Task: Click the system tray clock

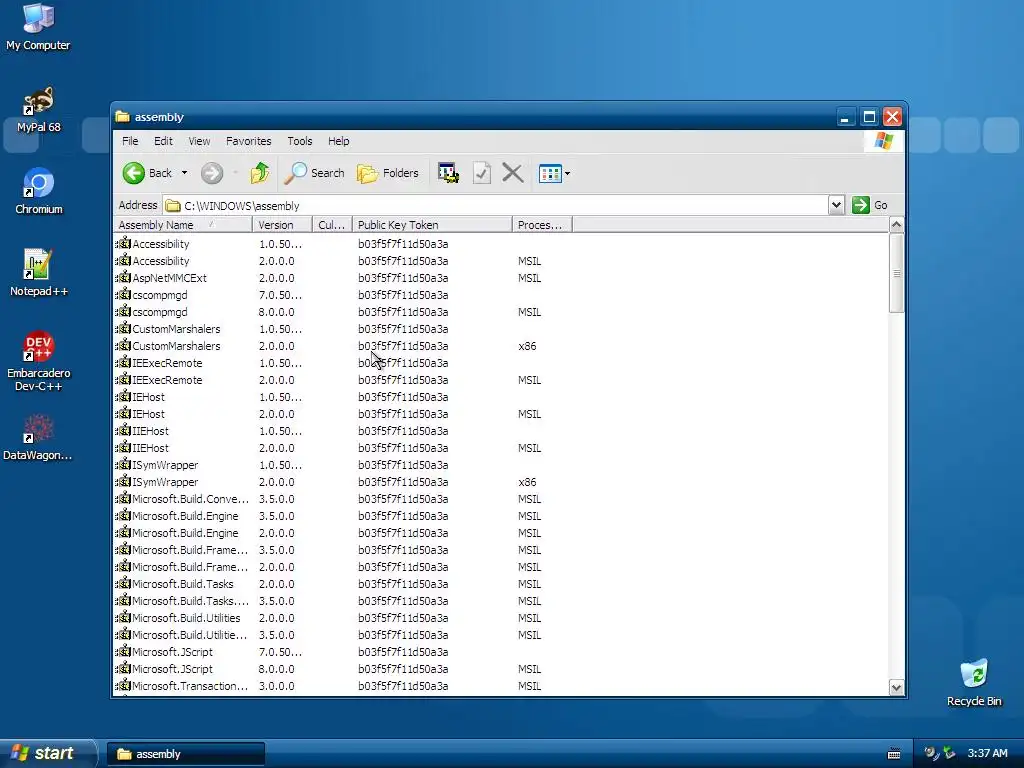Action: click(987, 754)
